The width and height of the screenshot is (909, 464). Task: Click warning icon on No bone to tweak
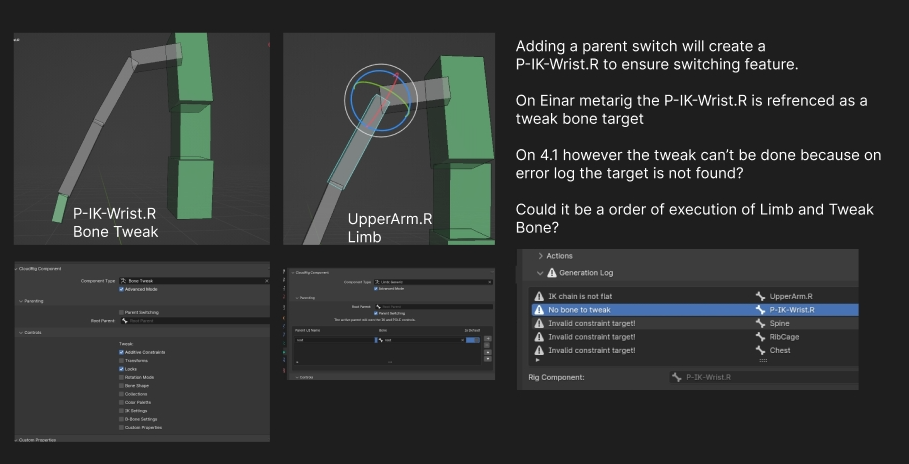pyautogui.click(x=539, y=310)
